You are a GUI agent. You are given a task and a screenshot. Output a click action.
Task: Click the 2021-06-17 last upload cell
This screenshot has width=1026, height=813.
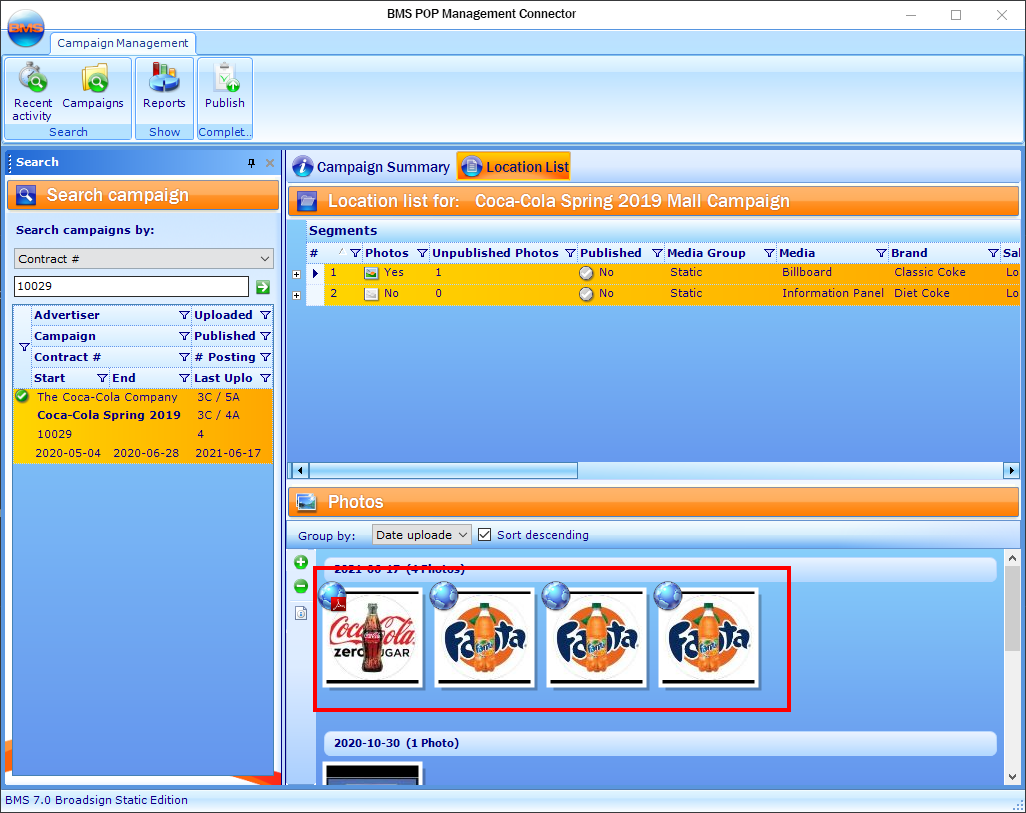click(228, 453)
